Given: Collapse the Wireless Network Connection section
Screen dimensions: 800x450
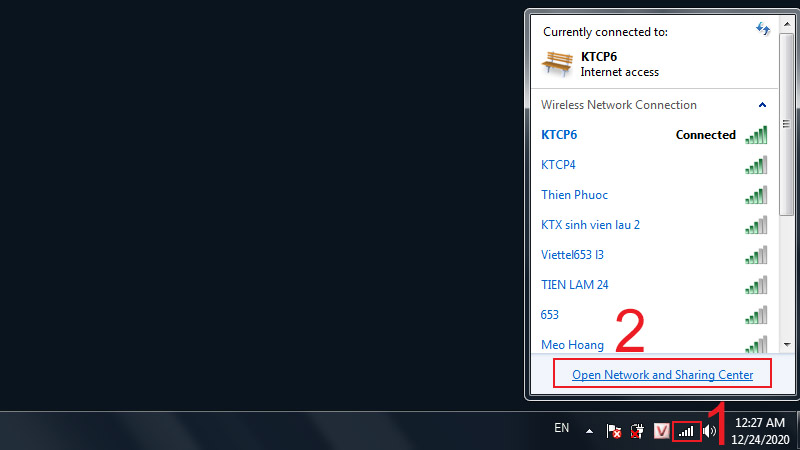Looking at the screenshot, I should (762, 105).
